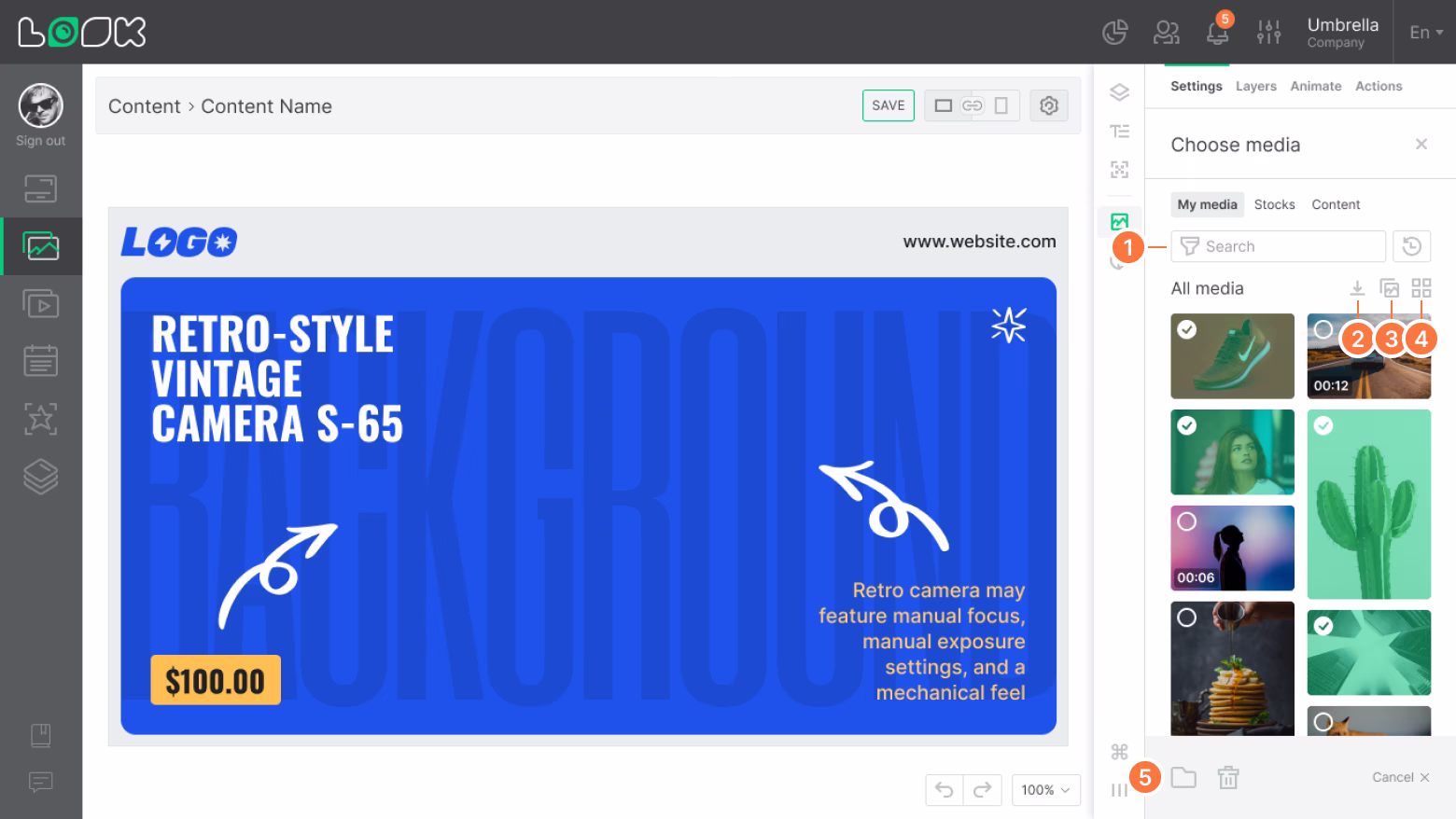The width and height of the screenshot is (1456, 819).
Task: Open content settings gear icon
Action: (x=1049, y=105)
